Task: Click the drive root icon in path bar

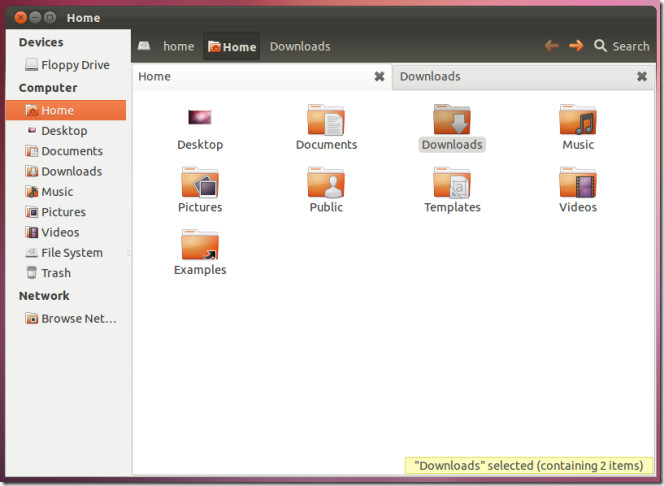Action: 144,46
